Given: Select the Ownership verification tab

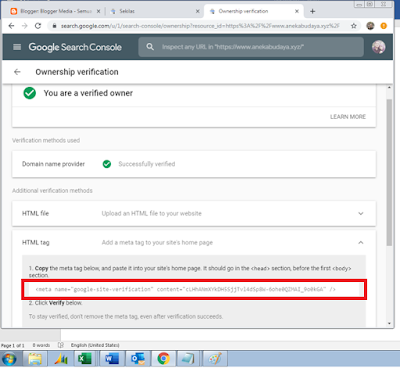Looking at the screenshot, I should coord(253,11).
